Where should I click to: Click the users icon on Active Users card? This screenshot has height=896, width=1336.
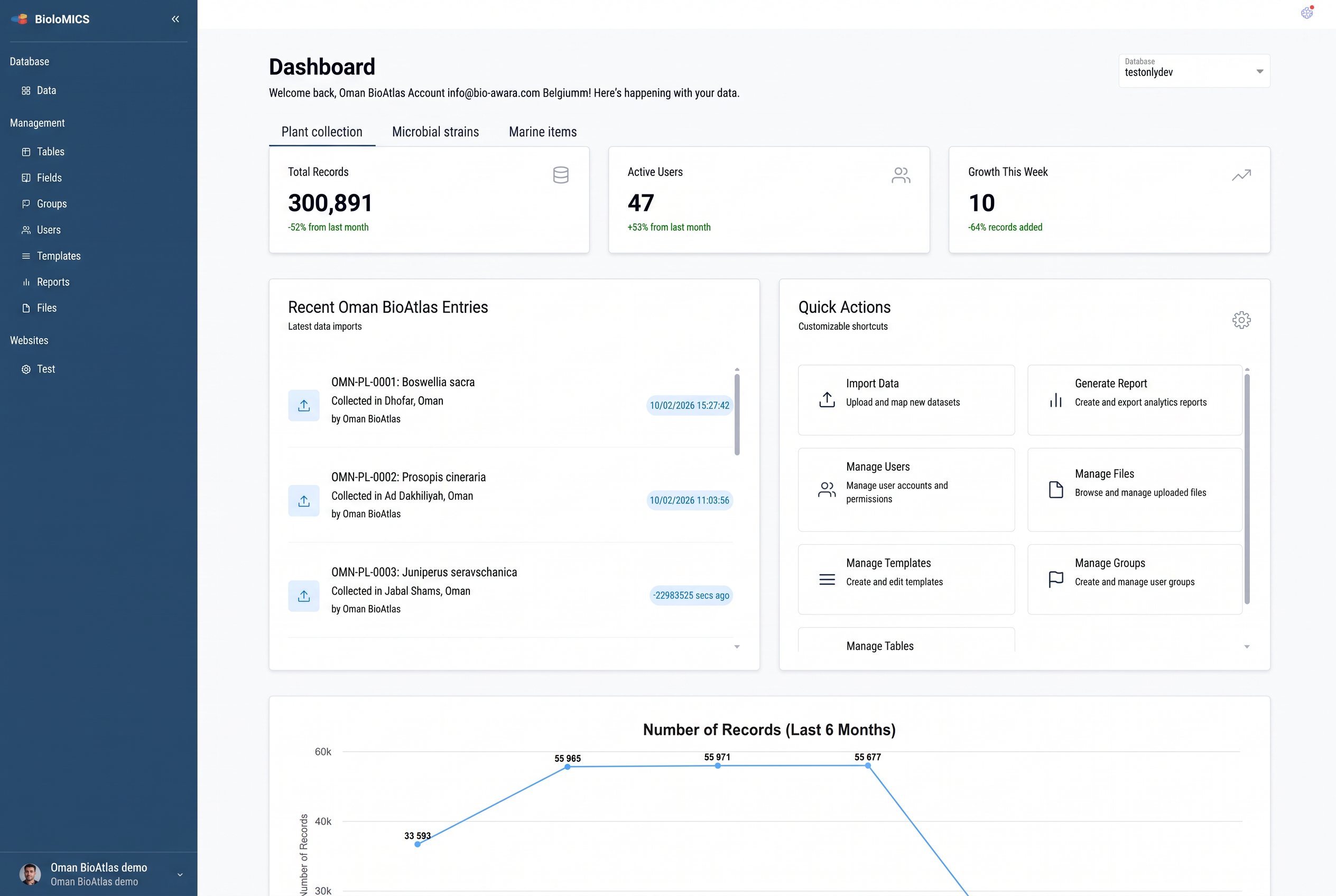(901, 175)
